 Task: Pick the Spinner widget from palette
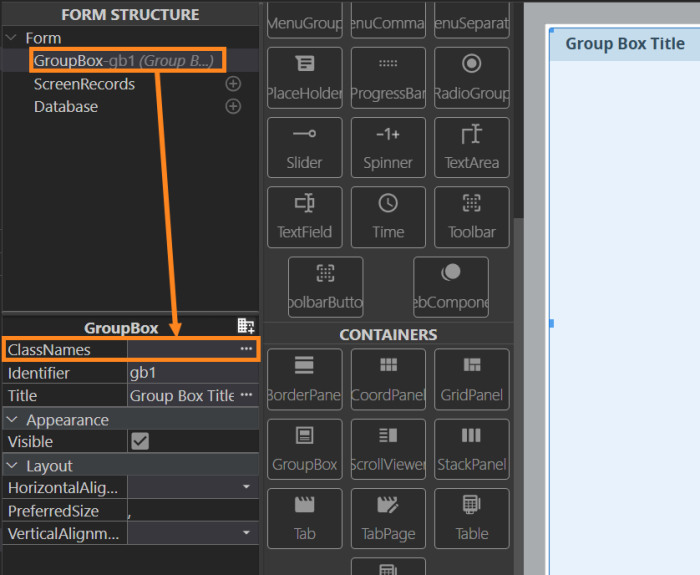click(x=388, y=147)
